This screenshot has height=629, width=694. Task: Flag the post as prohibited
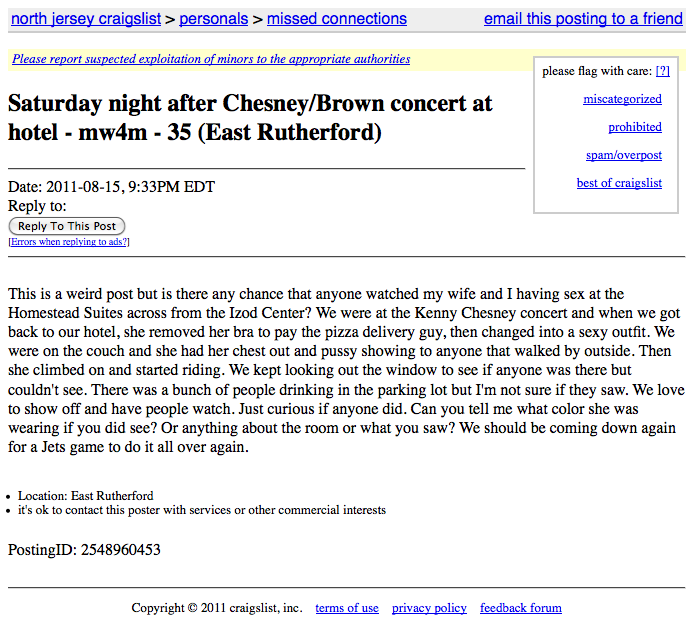[635, 127]
